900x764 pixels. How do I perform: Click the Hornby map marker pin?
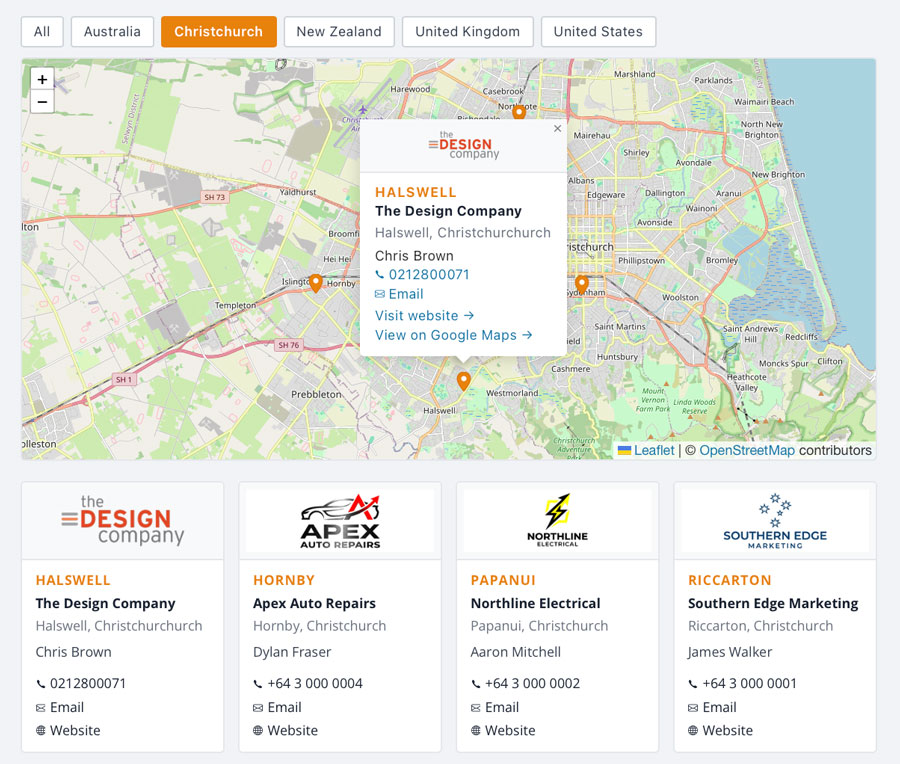click(x=315, y=283)
